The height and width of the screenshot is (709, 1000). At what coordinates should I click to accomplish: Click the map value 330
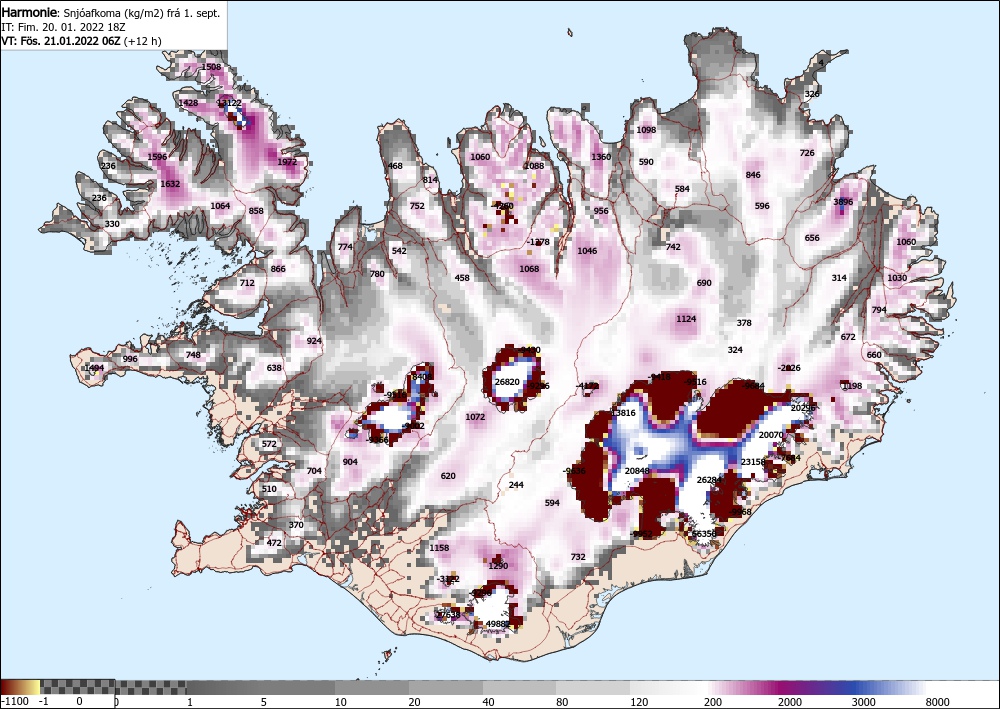tap(112, 224)
